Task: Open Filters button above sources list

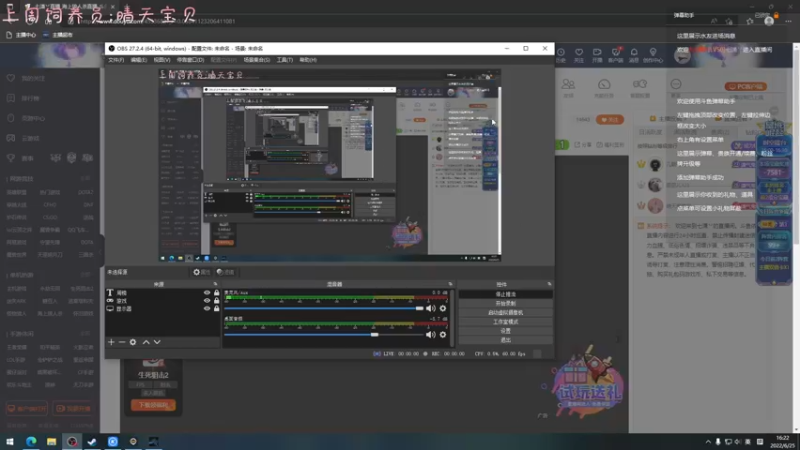Action: coord(226,272)
